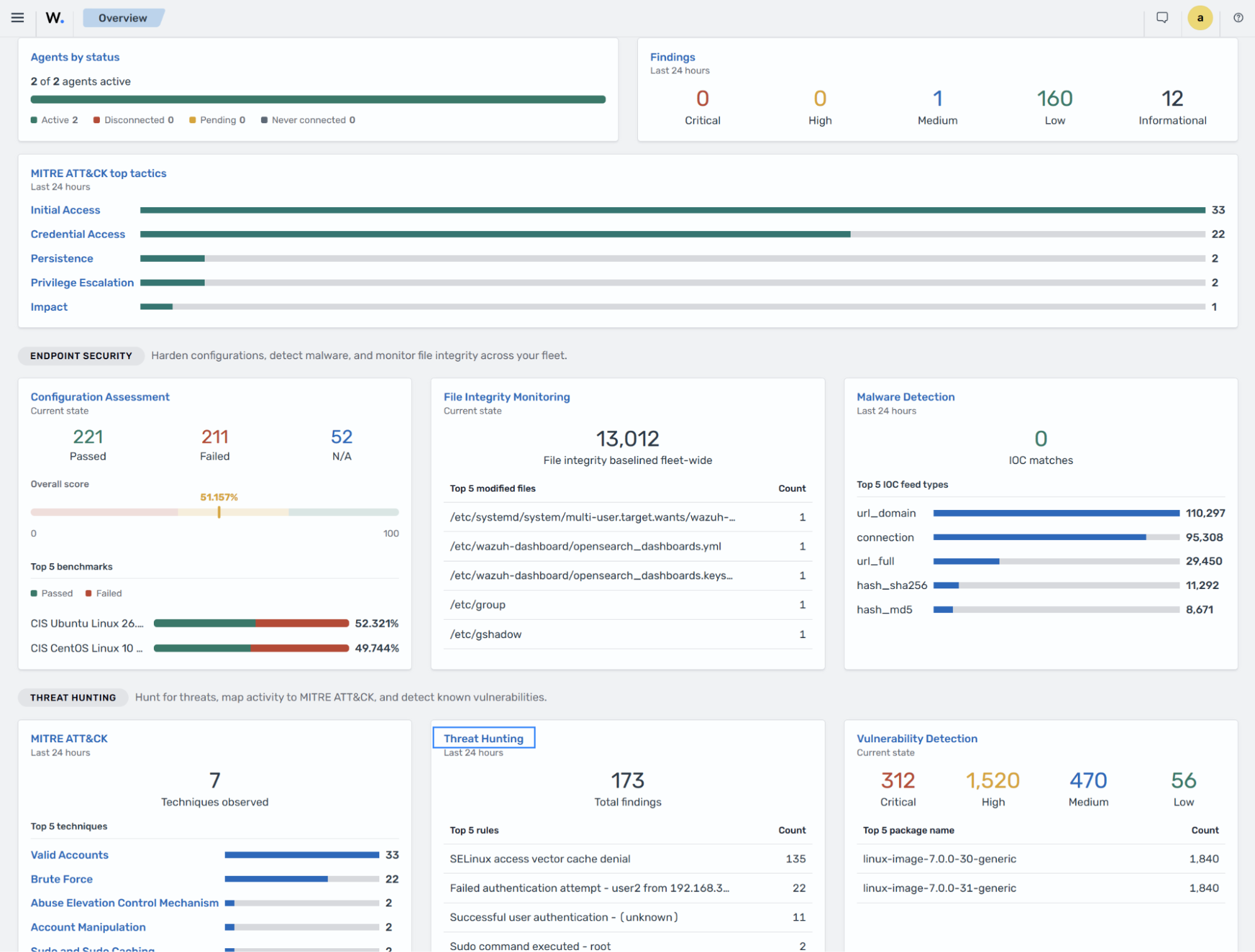Select the /etc/gshadow file row

pyautogui.click(x=628, y=634)
